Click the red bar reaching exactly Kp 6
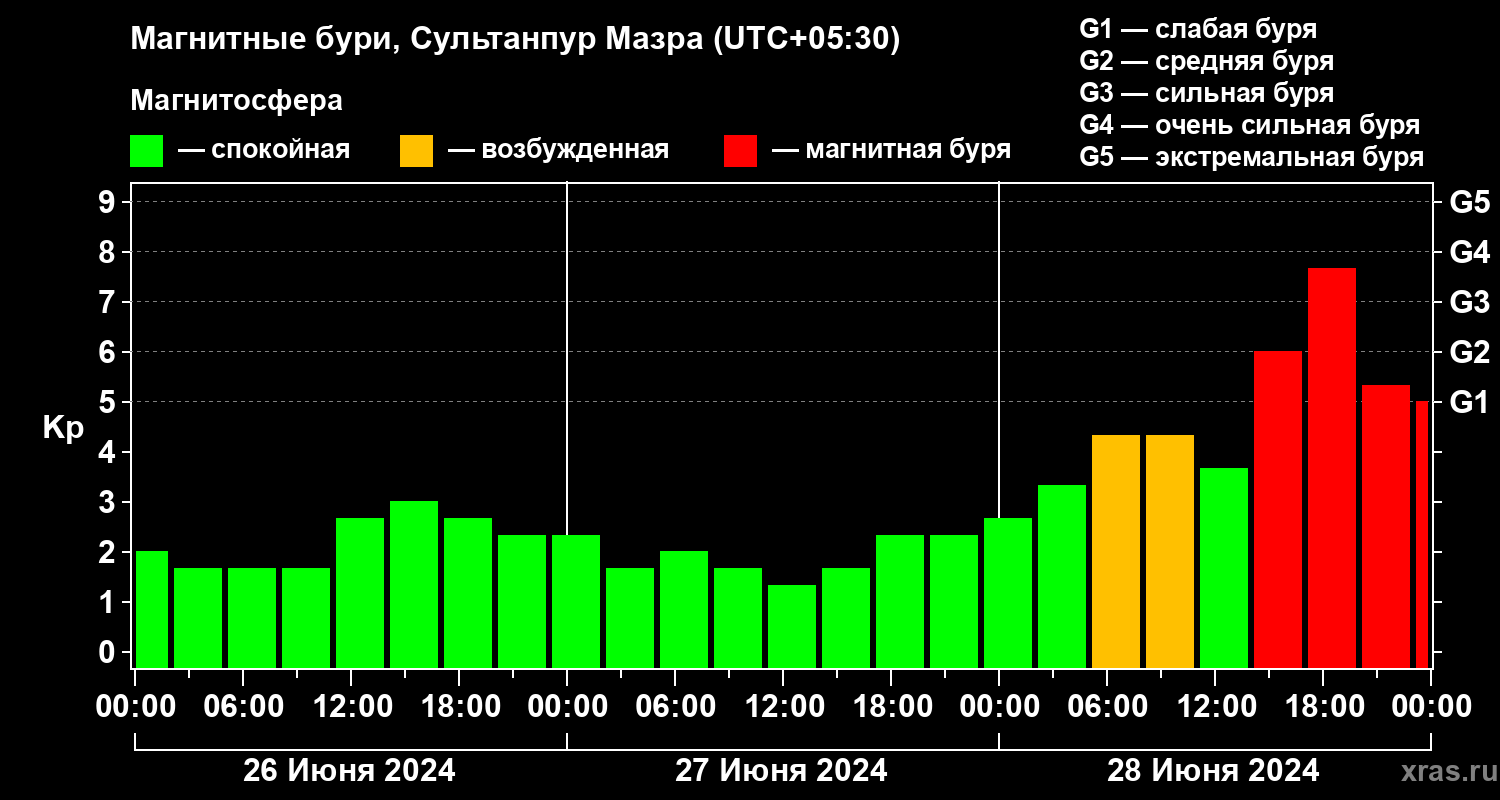Screen dimensions: 1500x800 pos(1278,510)
